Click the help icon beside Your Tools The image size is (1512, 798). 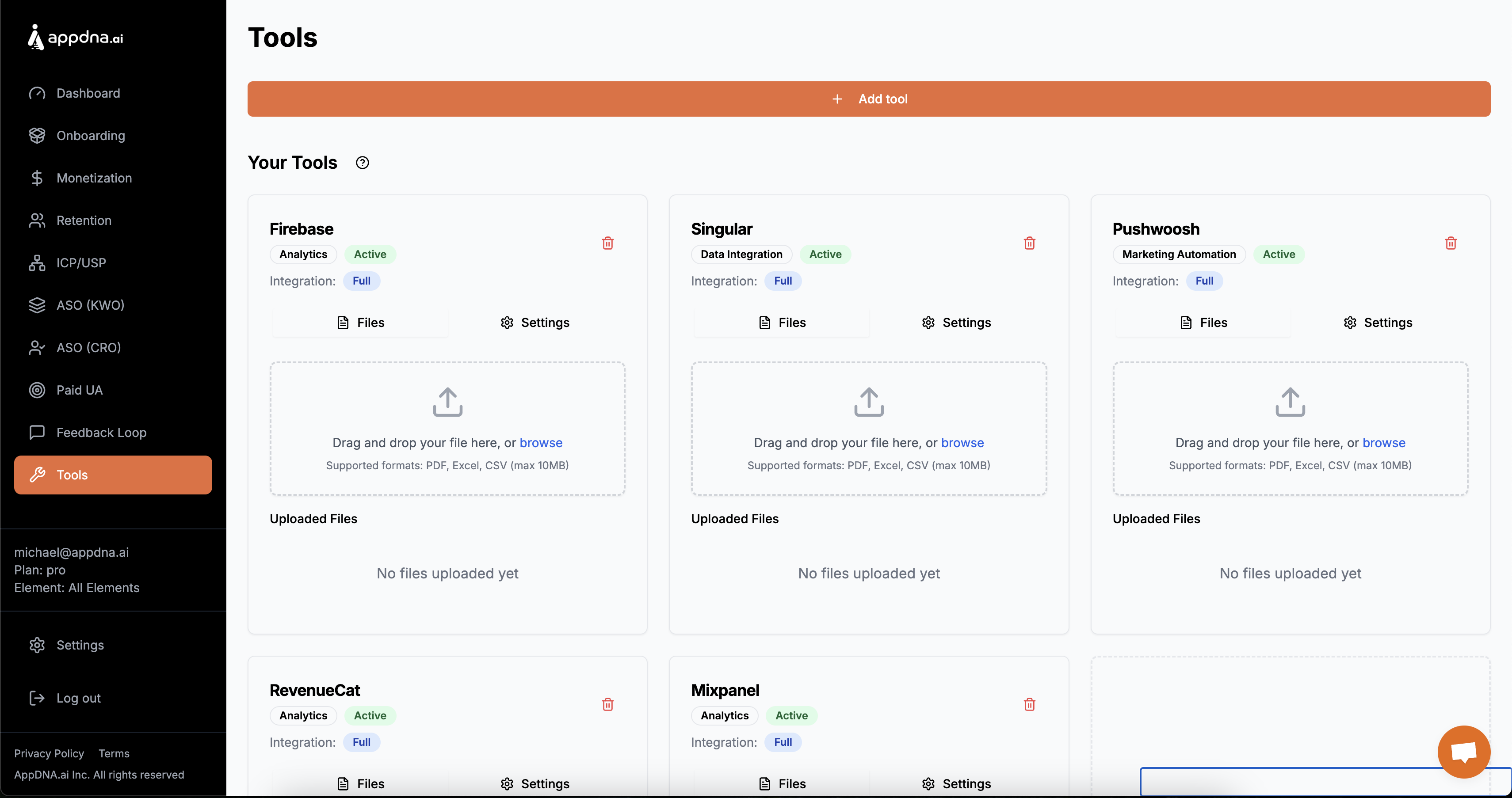(x=362, y=163)
